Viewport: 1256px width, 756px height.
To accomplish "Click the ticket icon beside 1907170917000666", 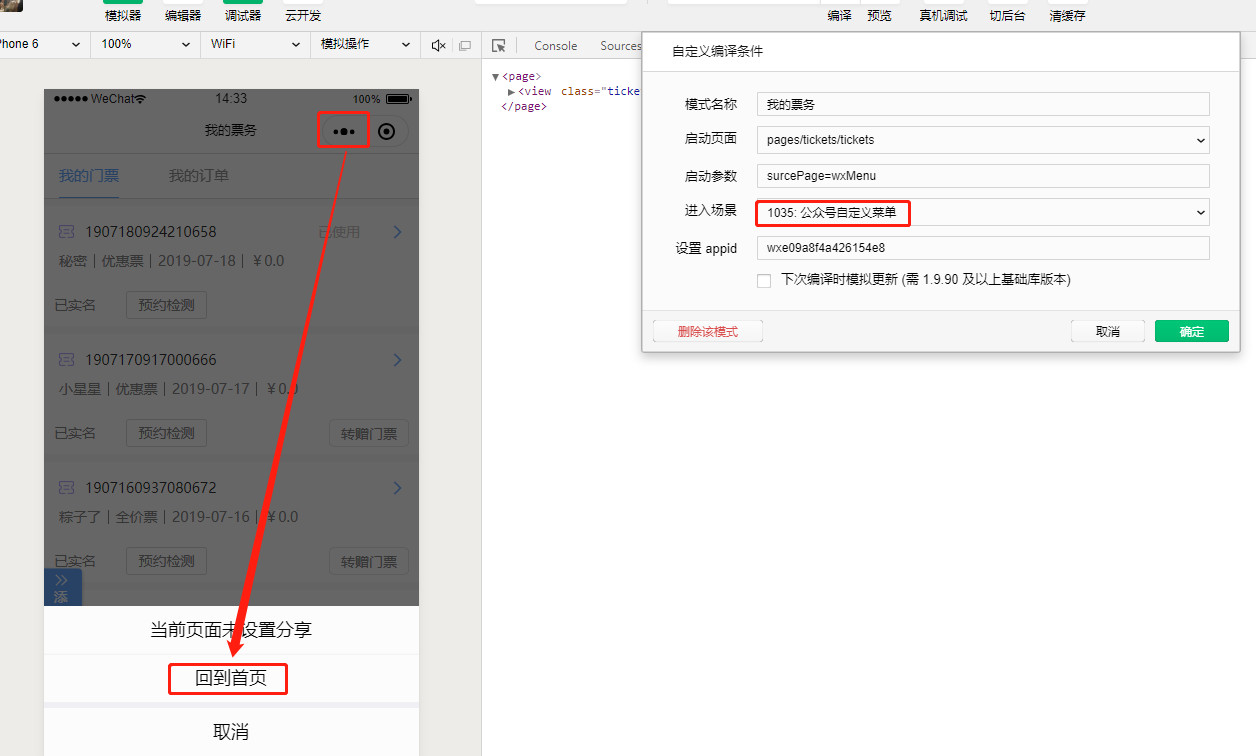I will point(67,360).
